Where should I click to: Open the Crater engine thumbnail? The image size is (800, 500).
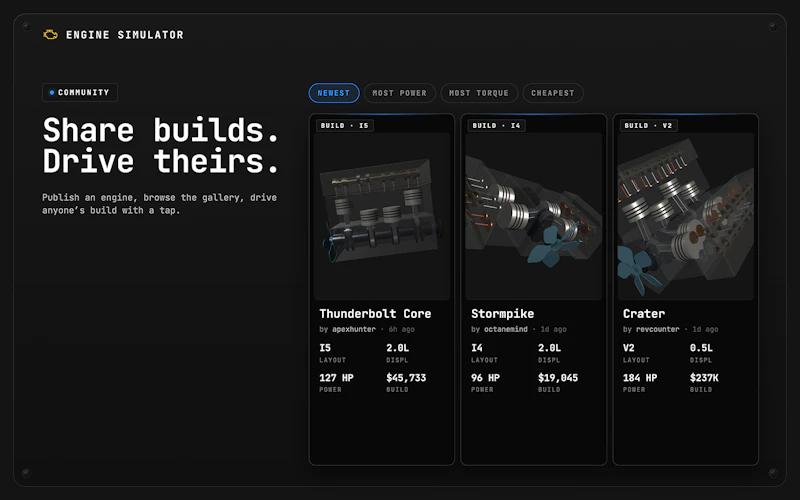[x=685, y=216]
